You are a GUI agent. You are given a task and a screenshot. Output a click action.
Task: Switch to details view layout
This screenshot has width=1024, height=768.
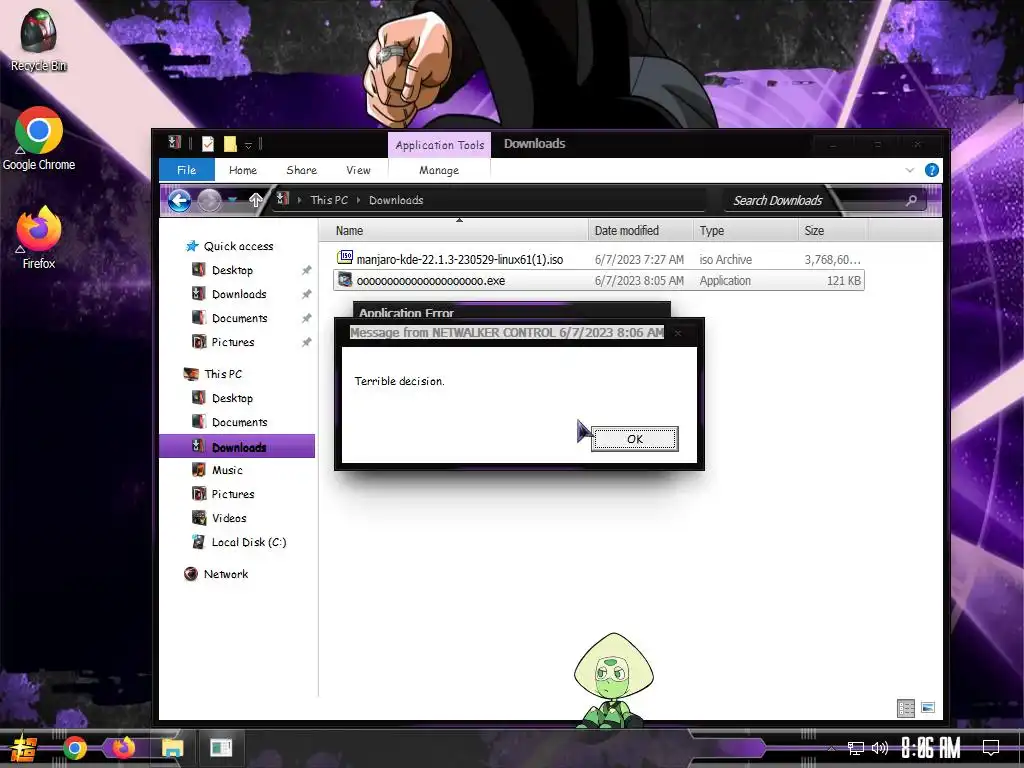[906, 708]
